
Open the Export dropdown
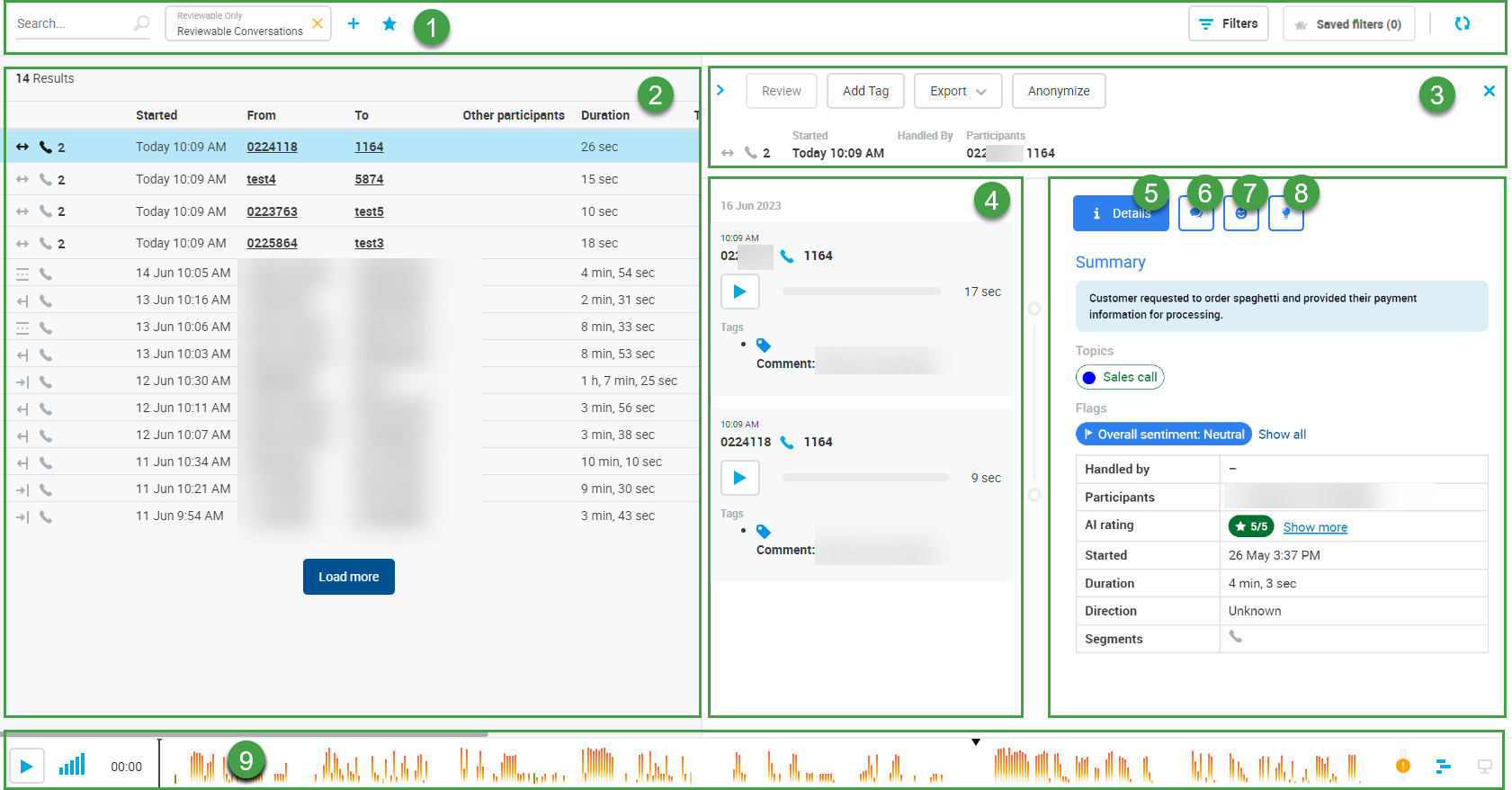tap(957, 91)
